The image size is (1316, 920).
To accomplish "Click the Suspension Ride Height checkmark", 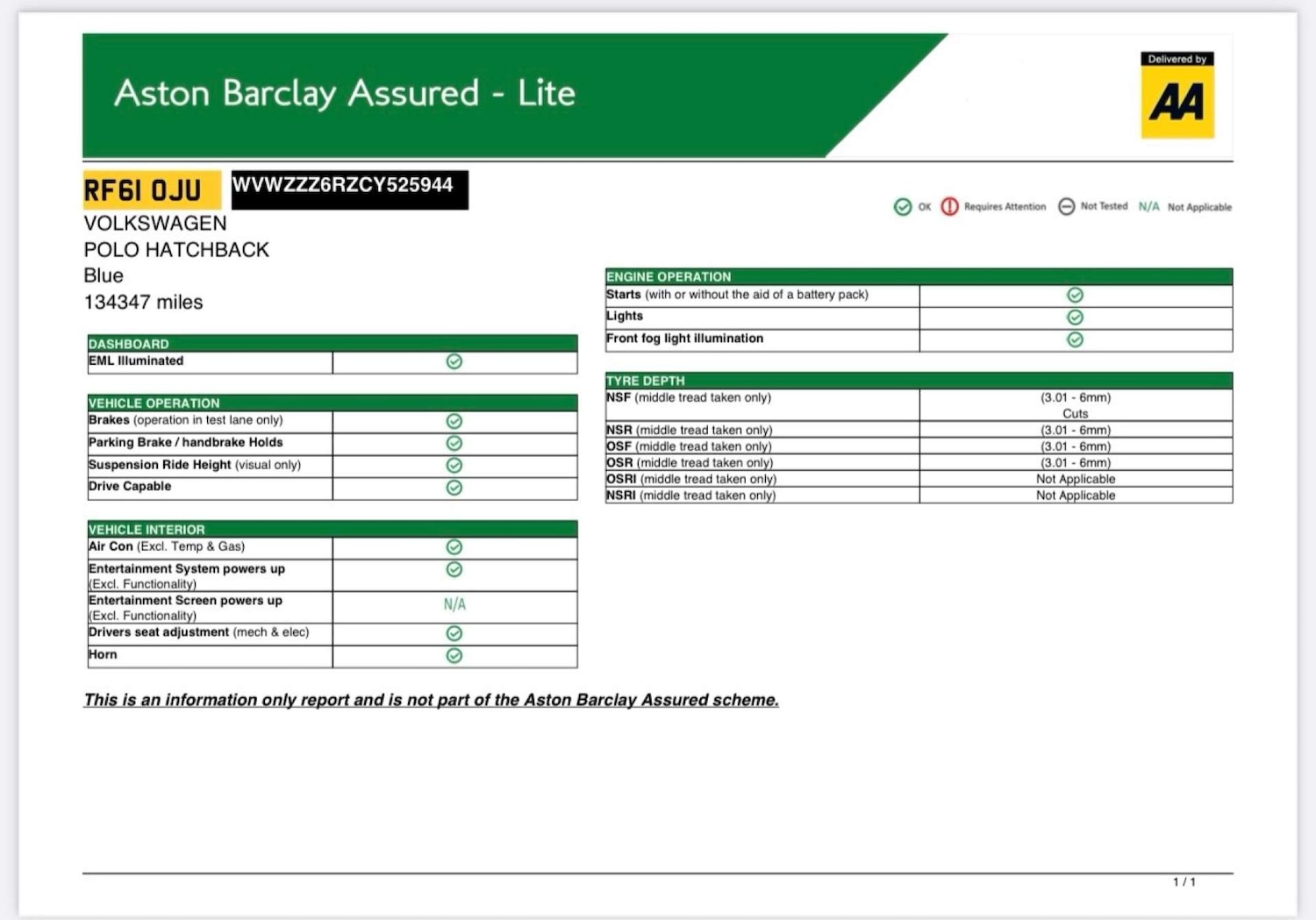I will (454, 465).
